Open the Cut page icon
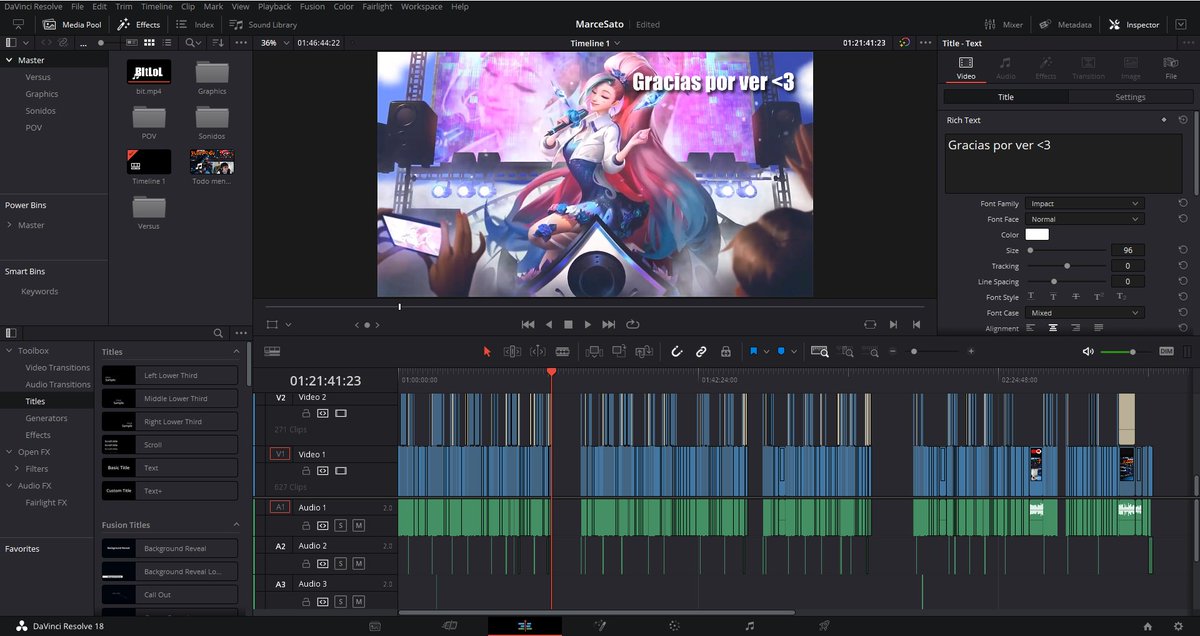Viewport: 1200px width, 636px height. [x=449, y=626]
